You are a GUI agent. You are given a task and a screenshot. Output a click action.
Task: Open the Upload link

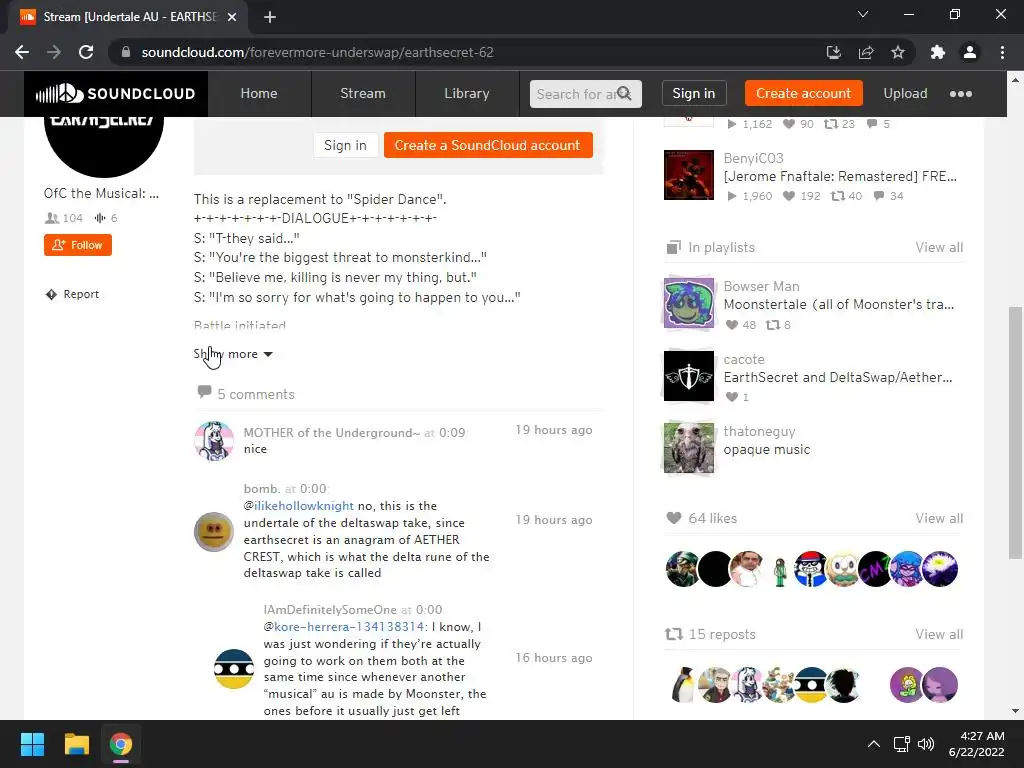905,93
